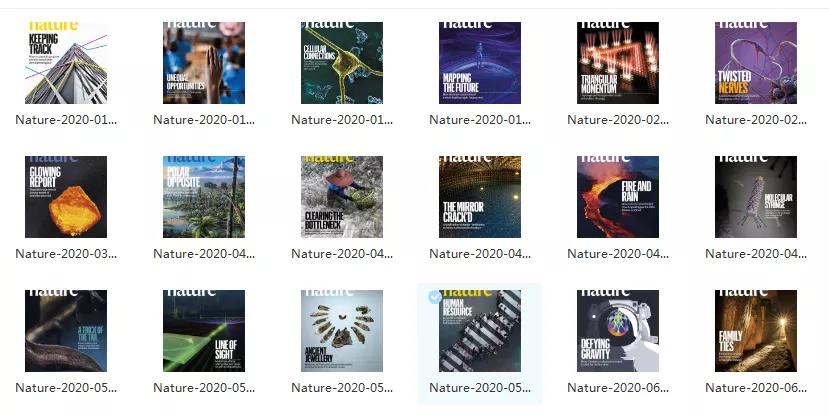Uncheck the selection checkbox on Human Resource
Image resolution: width=829 pixels, height=417 pixels.
435,297
